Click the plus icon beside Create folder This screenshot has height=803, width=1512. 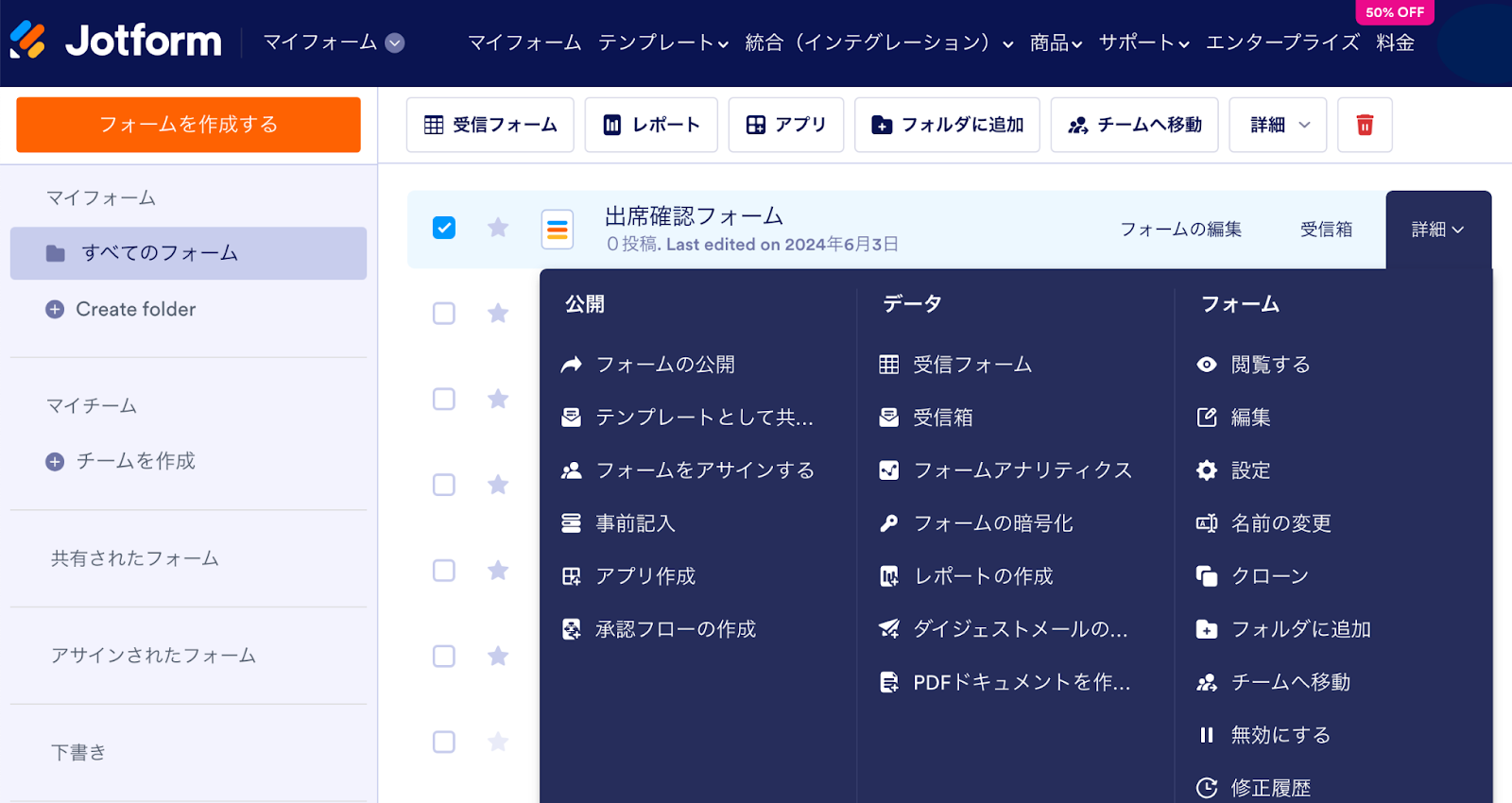click(x=55, y=309)
